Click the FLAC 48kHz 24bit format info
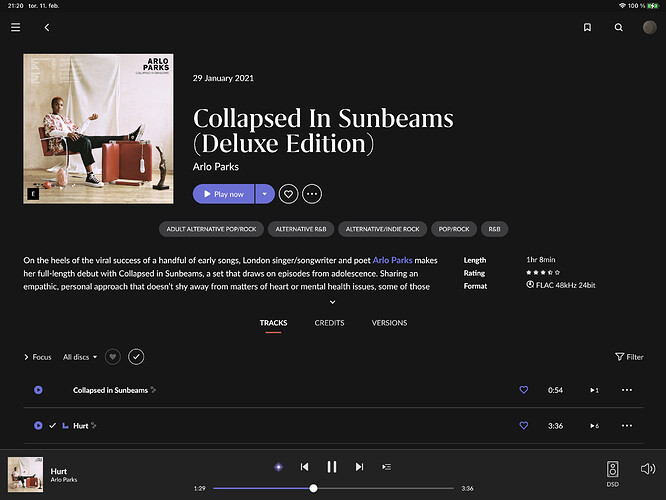 tap(561, 285)
